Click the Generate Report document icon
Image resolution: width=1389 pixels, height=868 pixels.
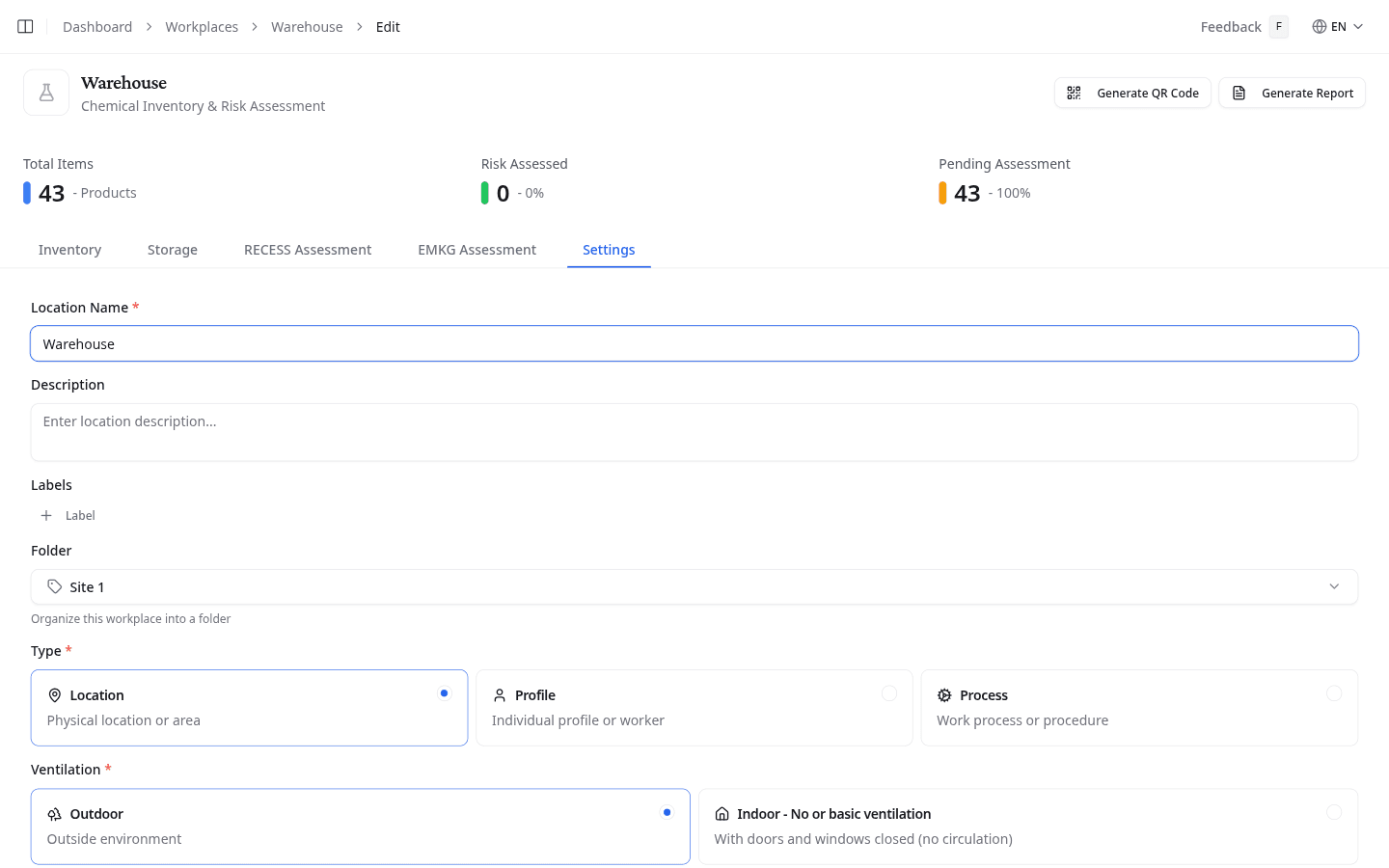(x=1239, y=94)
